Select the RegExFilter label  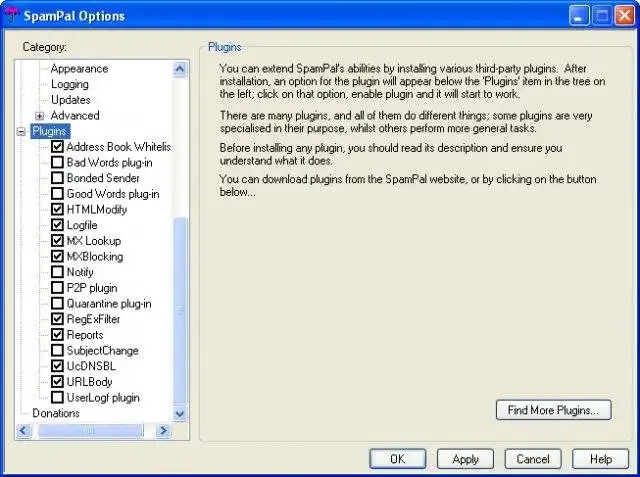tap(93, 319)
